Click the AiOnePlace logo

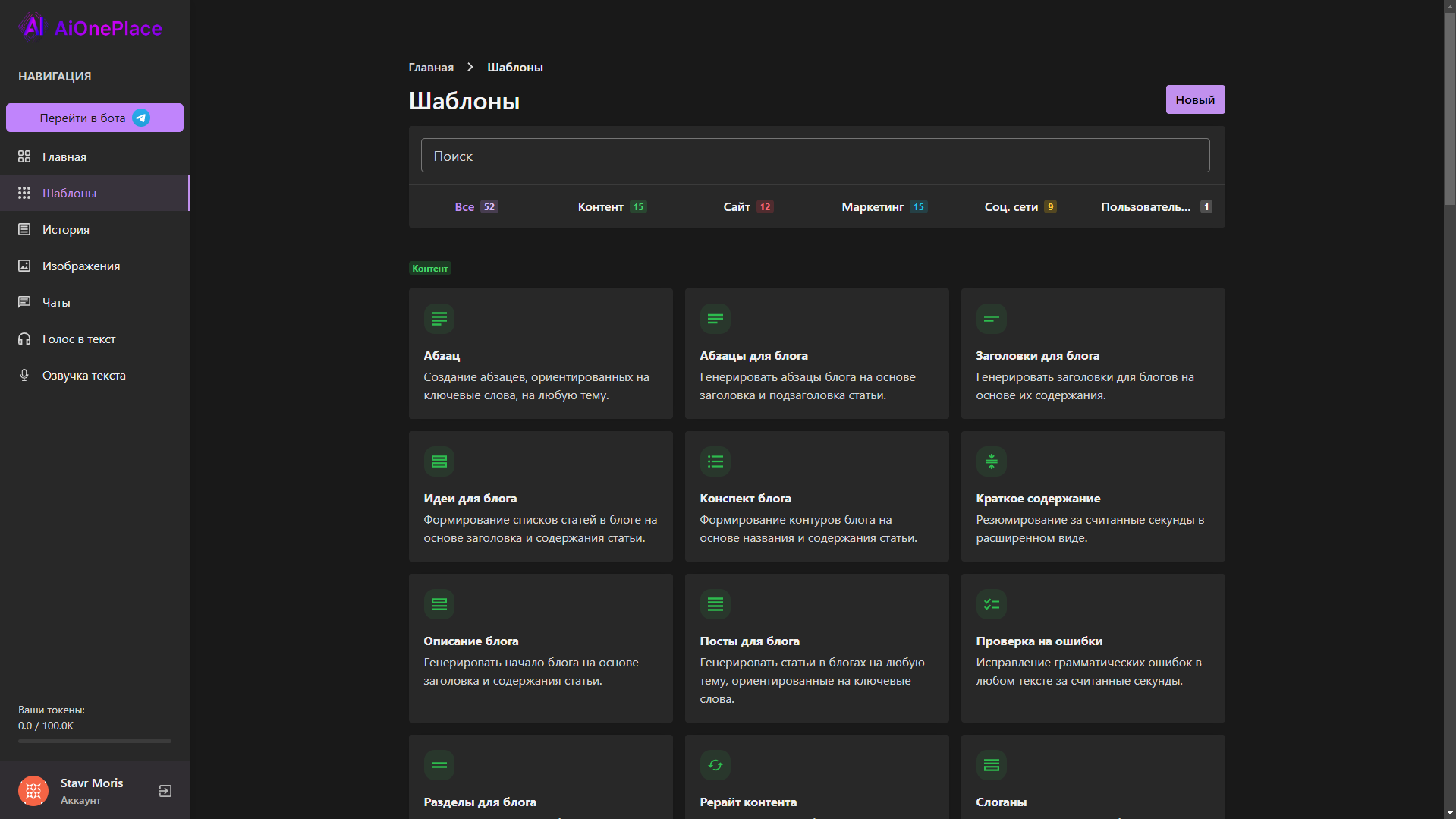(x=90, y=28)
